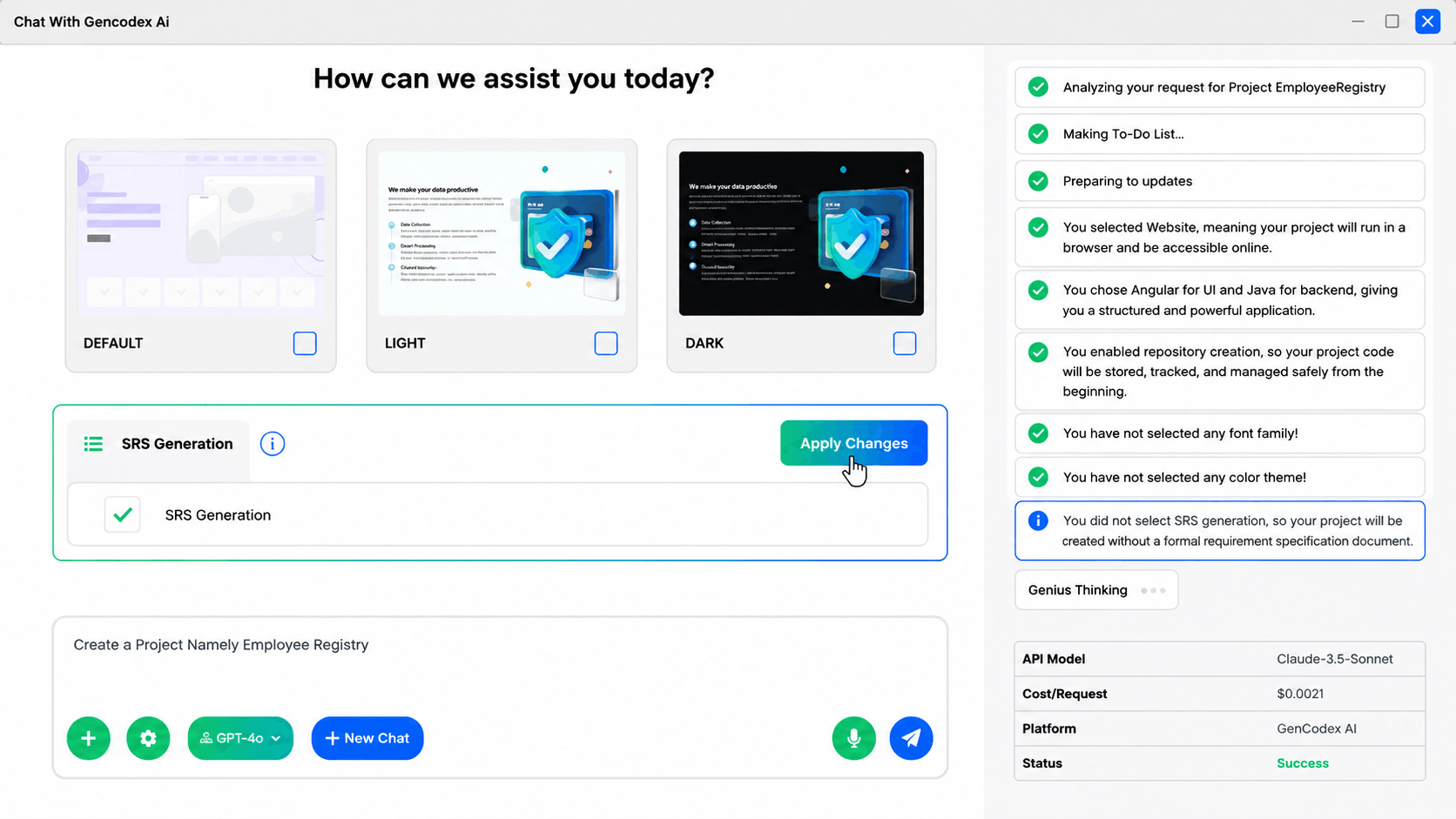The height and width of the screenshot is (819, 1456).
Task: Click checkmark icon beside You chose Angular
Action: [1038, 290]
